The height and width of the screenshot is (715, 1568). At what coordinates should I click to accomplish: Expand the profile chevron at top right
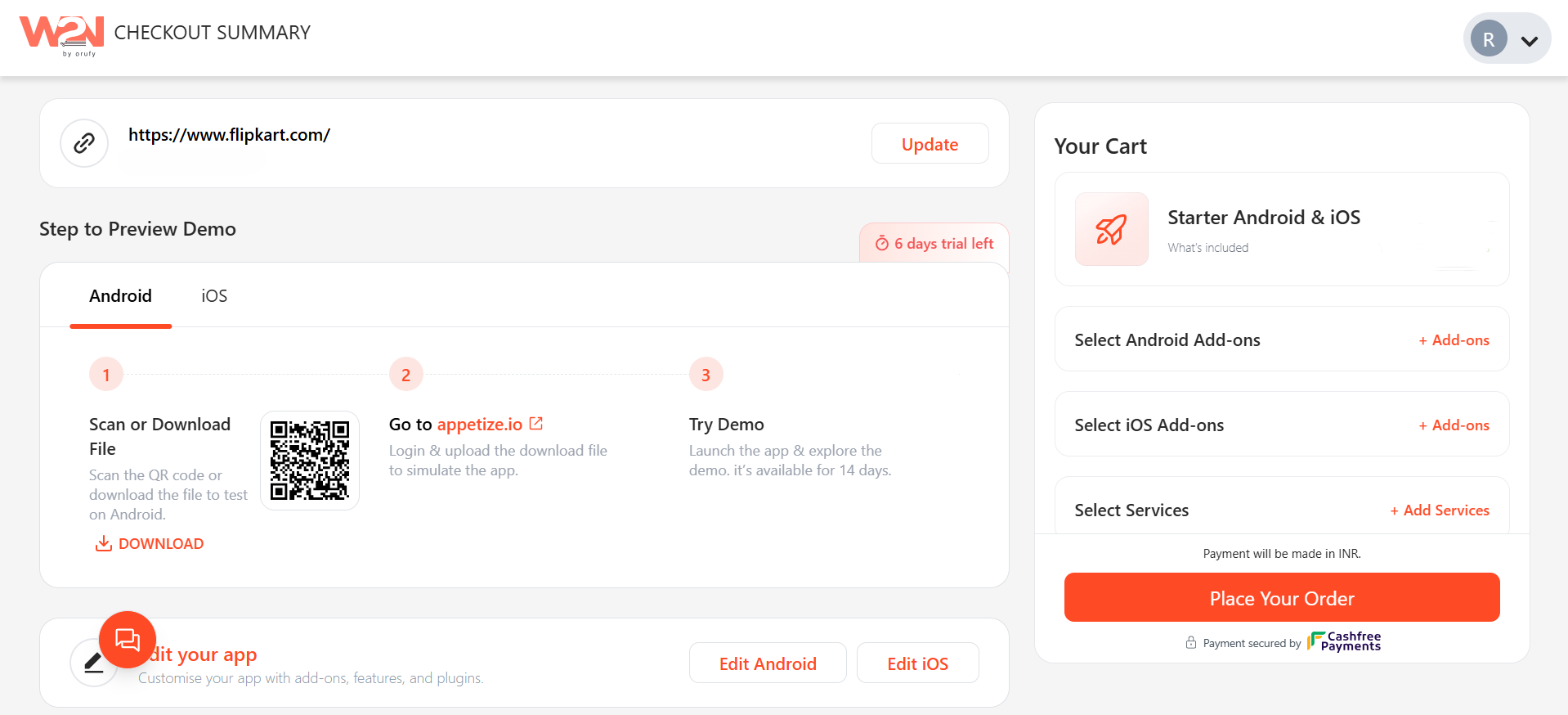1530,39
